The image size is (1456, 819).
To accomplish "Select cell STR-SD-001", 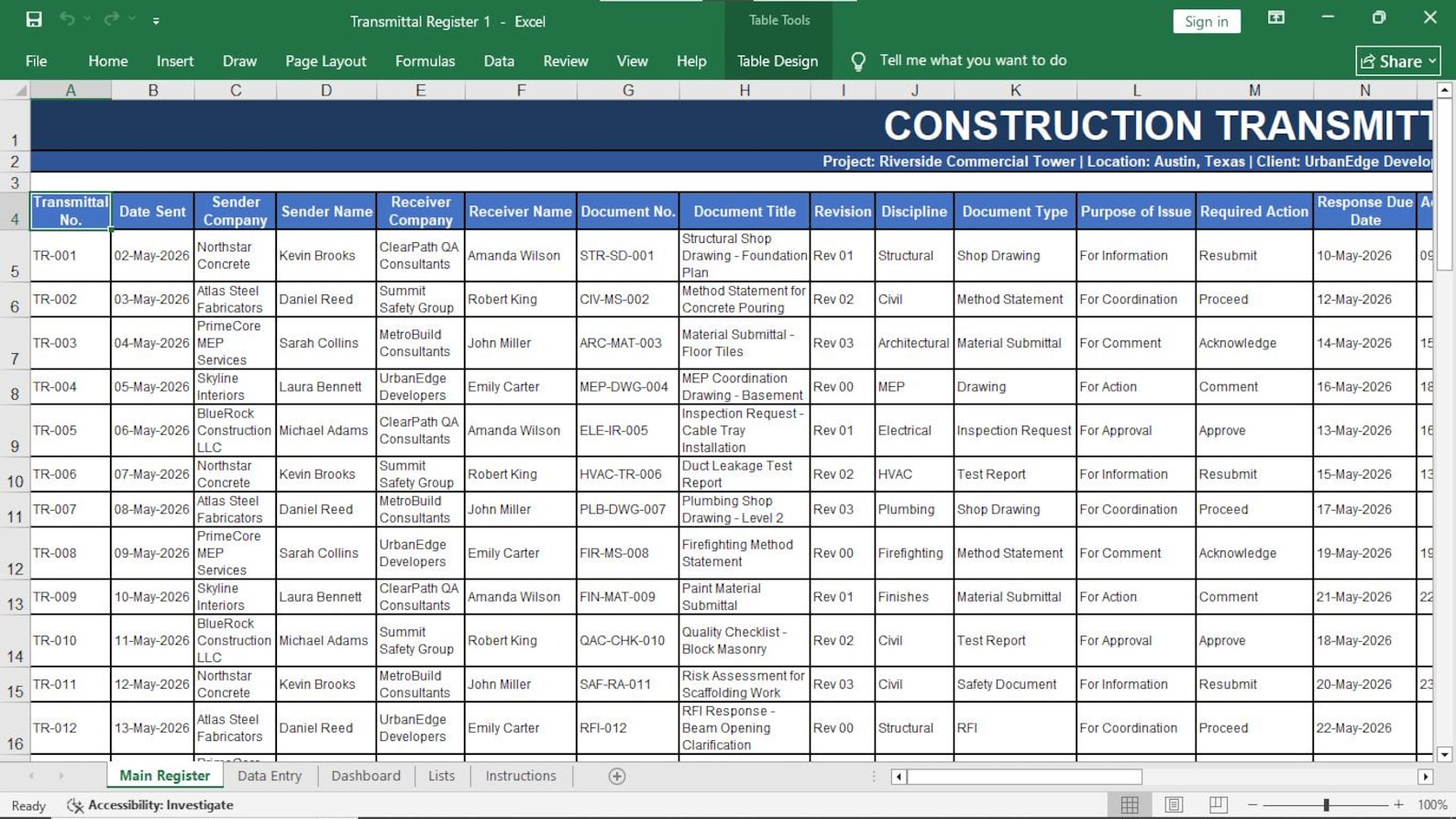I will click(628, 256).
